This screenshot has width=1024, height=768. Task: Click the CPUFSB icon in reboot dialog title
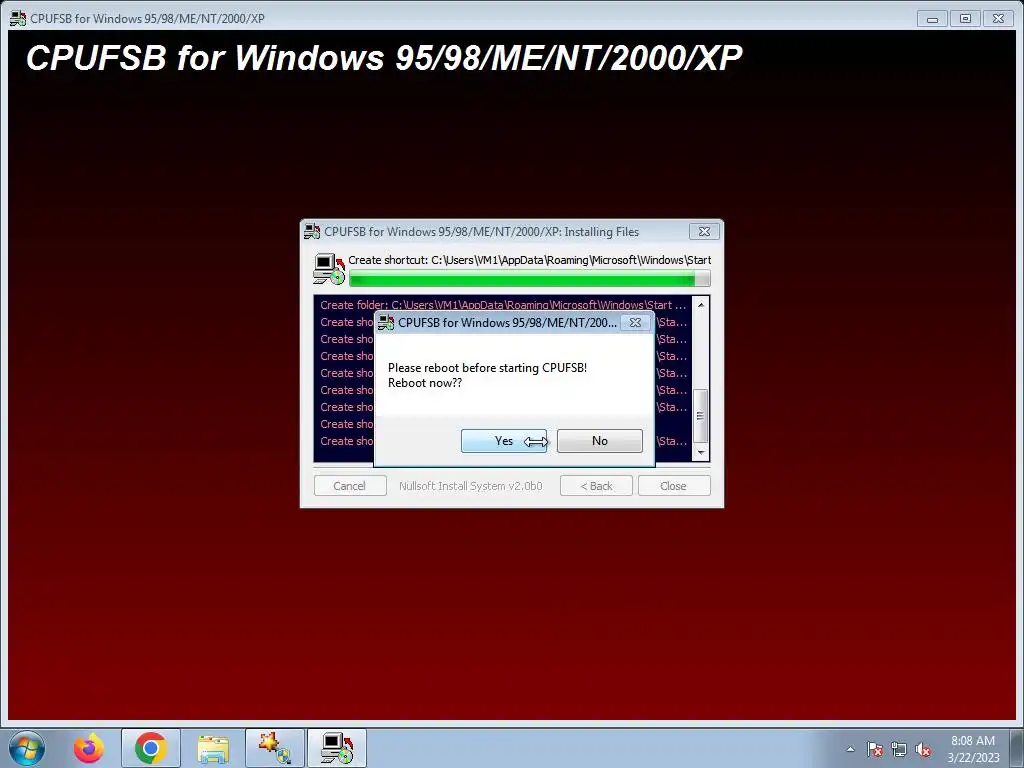(x=386, y=323)
